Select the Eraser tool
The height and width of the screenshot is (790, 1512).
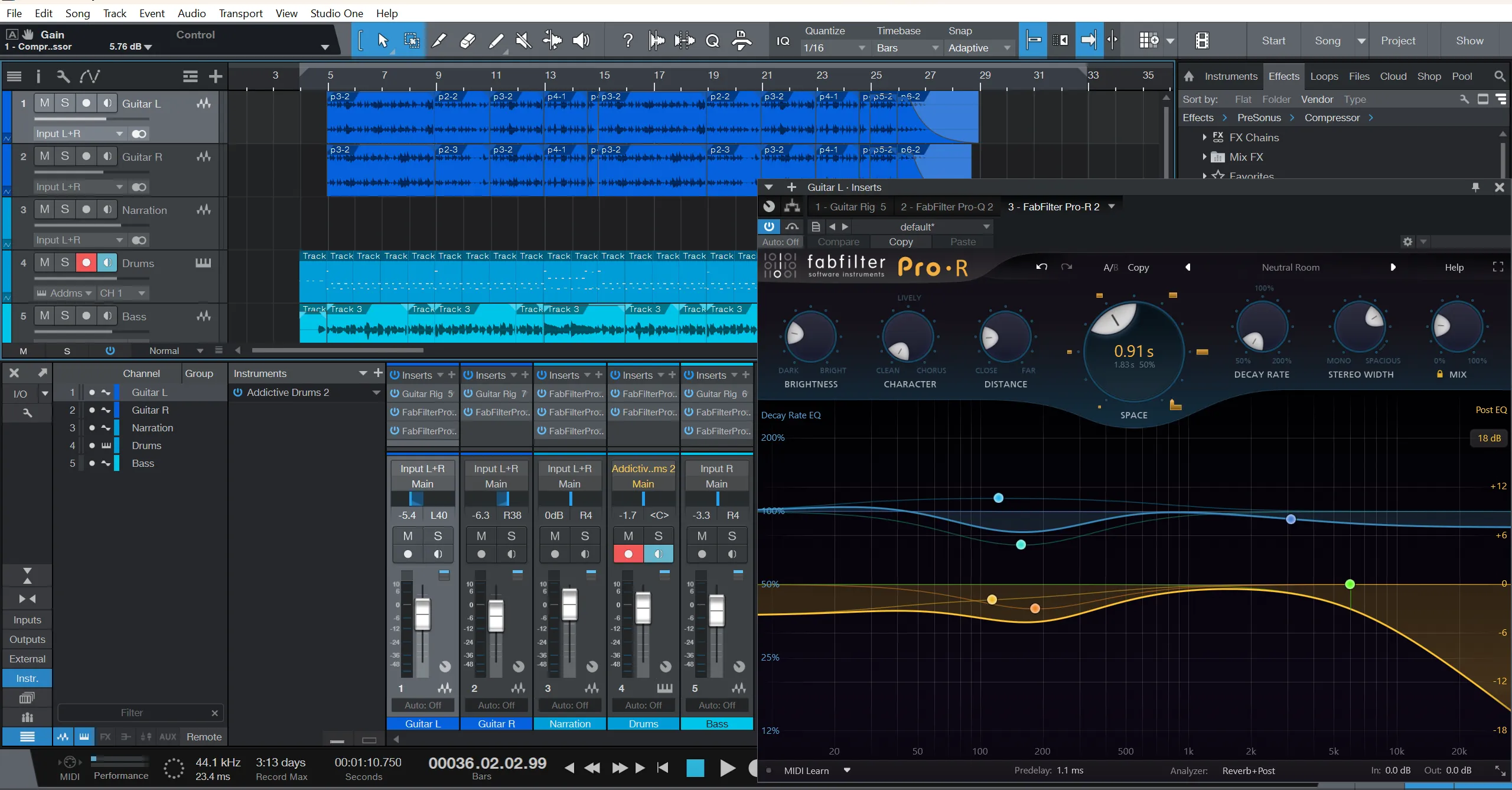point(467,40)
